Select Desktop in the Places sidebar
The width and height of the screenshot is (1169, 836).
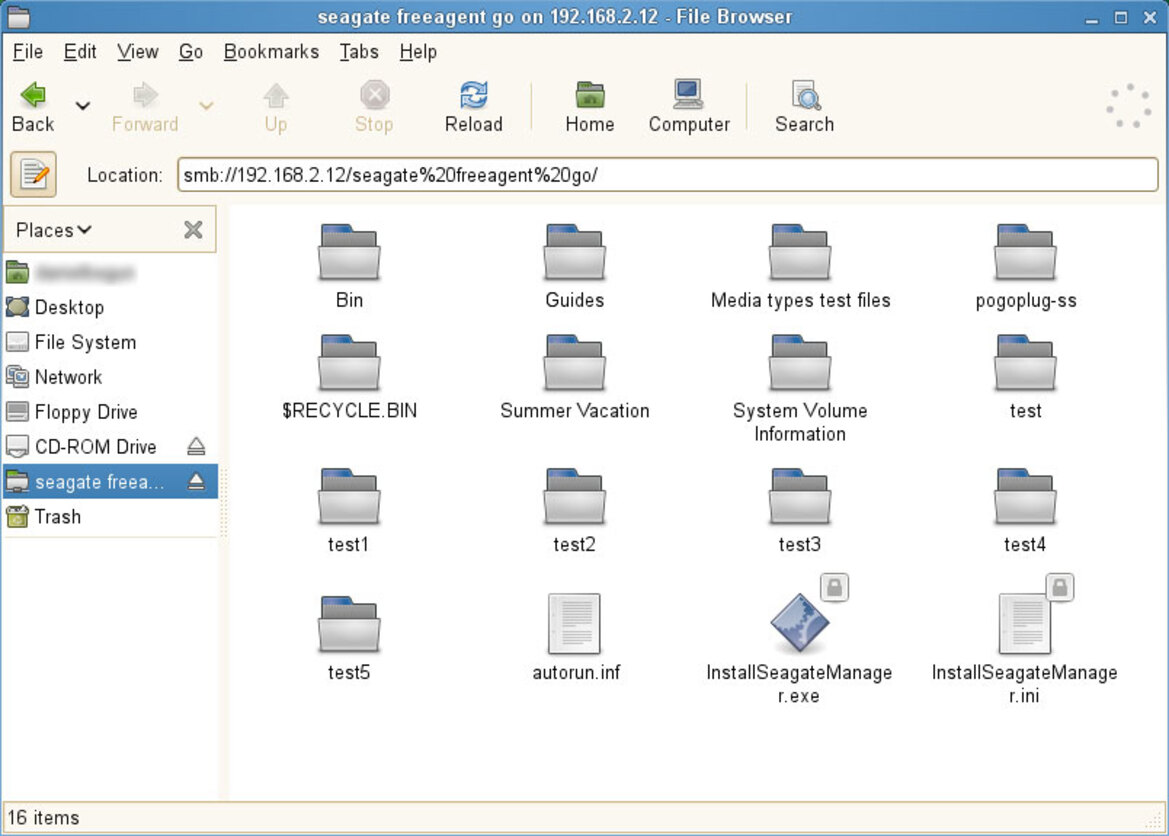(110, 307)
